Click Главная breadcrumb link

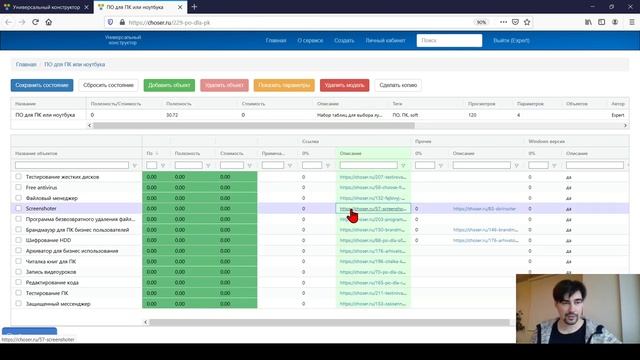coord(26,64)
